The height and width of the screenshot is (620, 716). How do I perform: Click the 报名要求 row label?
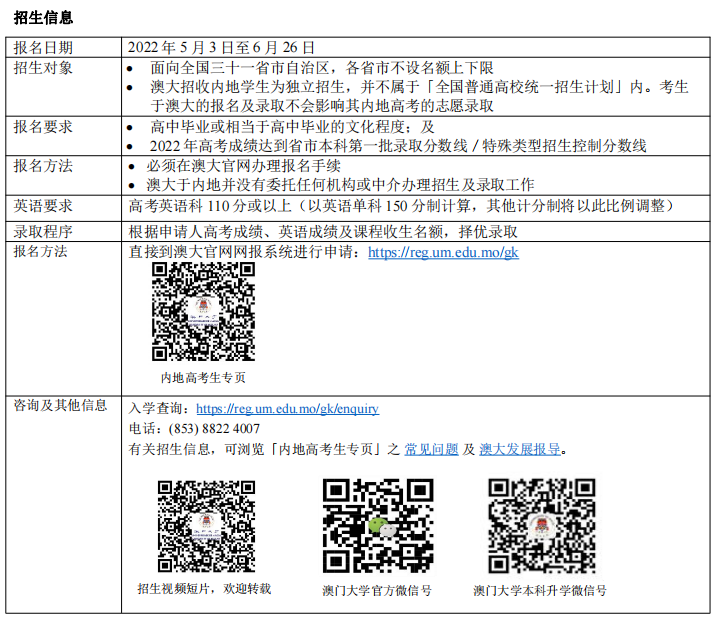click(43, 127)
